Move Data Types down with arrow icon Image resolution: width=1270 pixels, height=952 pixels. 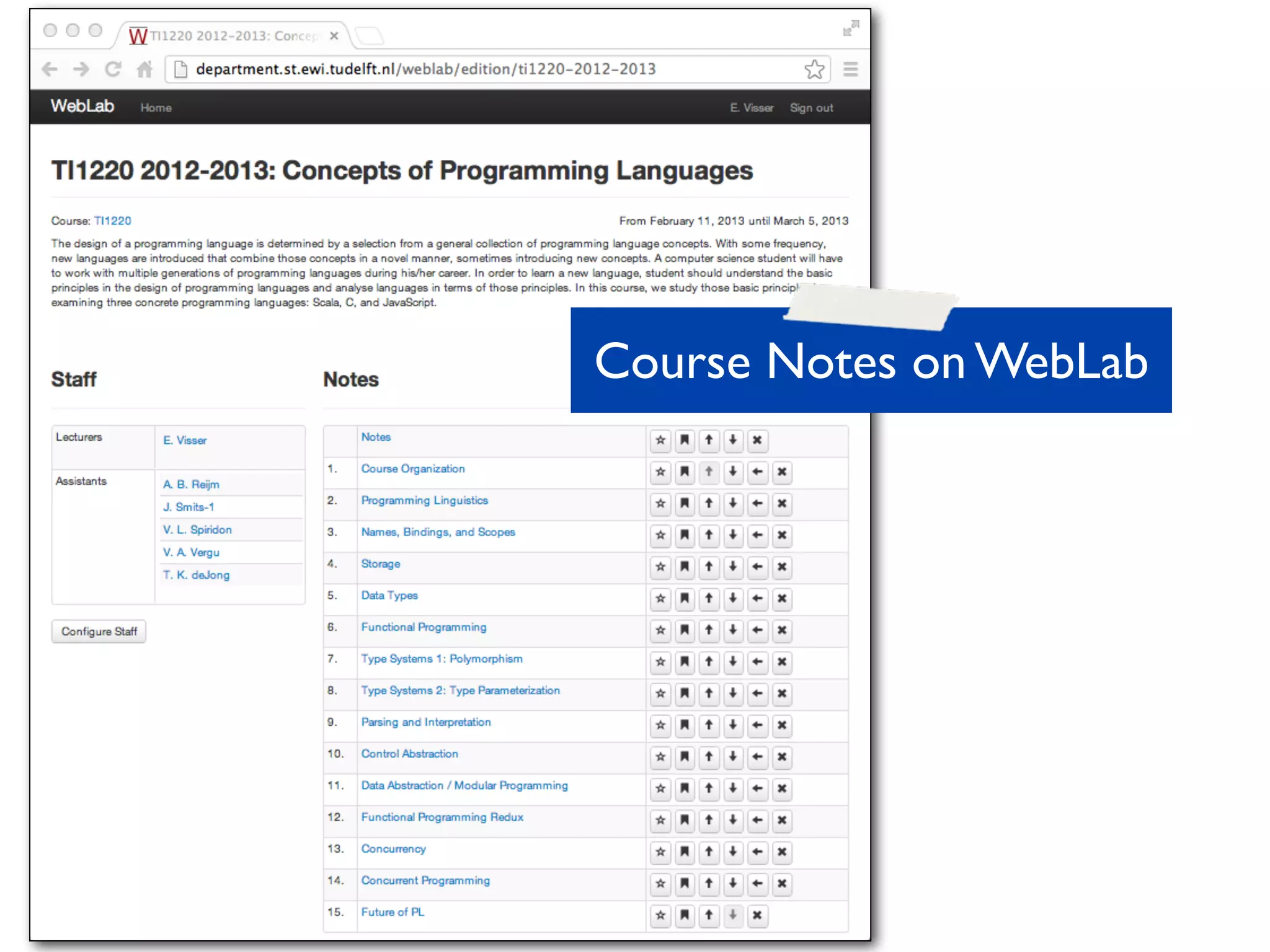point(733,598)
